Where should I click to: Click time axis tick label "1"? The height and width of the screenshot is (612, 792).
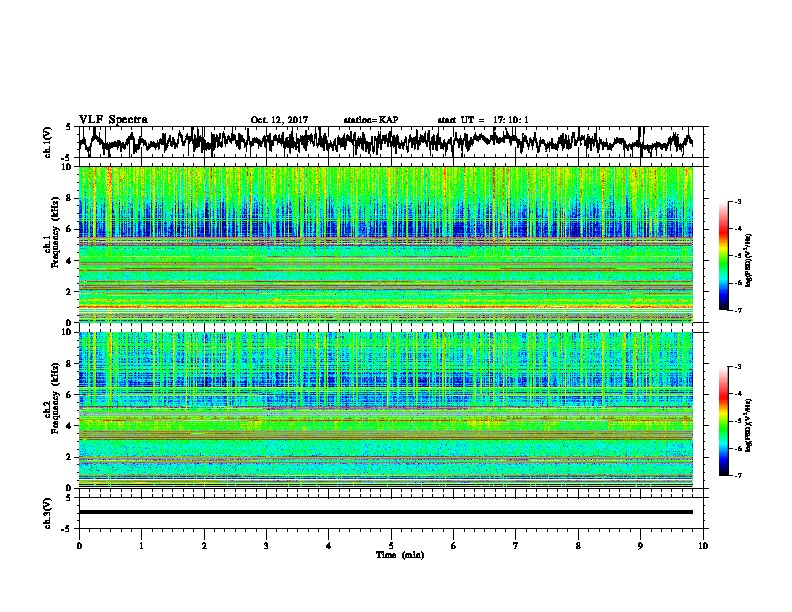click(141, 546)
